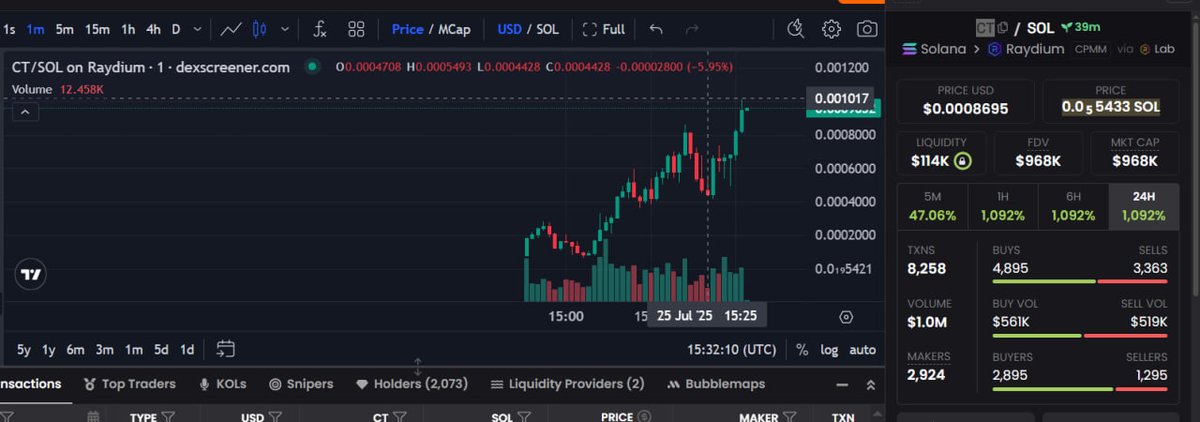Toggle log scale on the chart

[x=829, y=349]
